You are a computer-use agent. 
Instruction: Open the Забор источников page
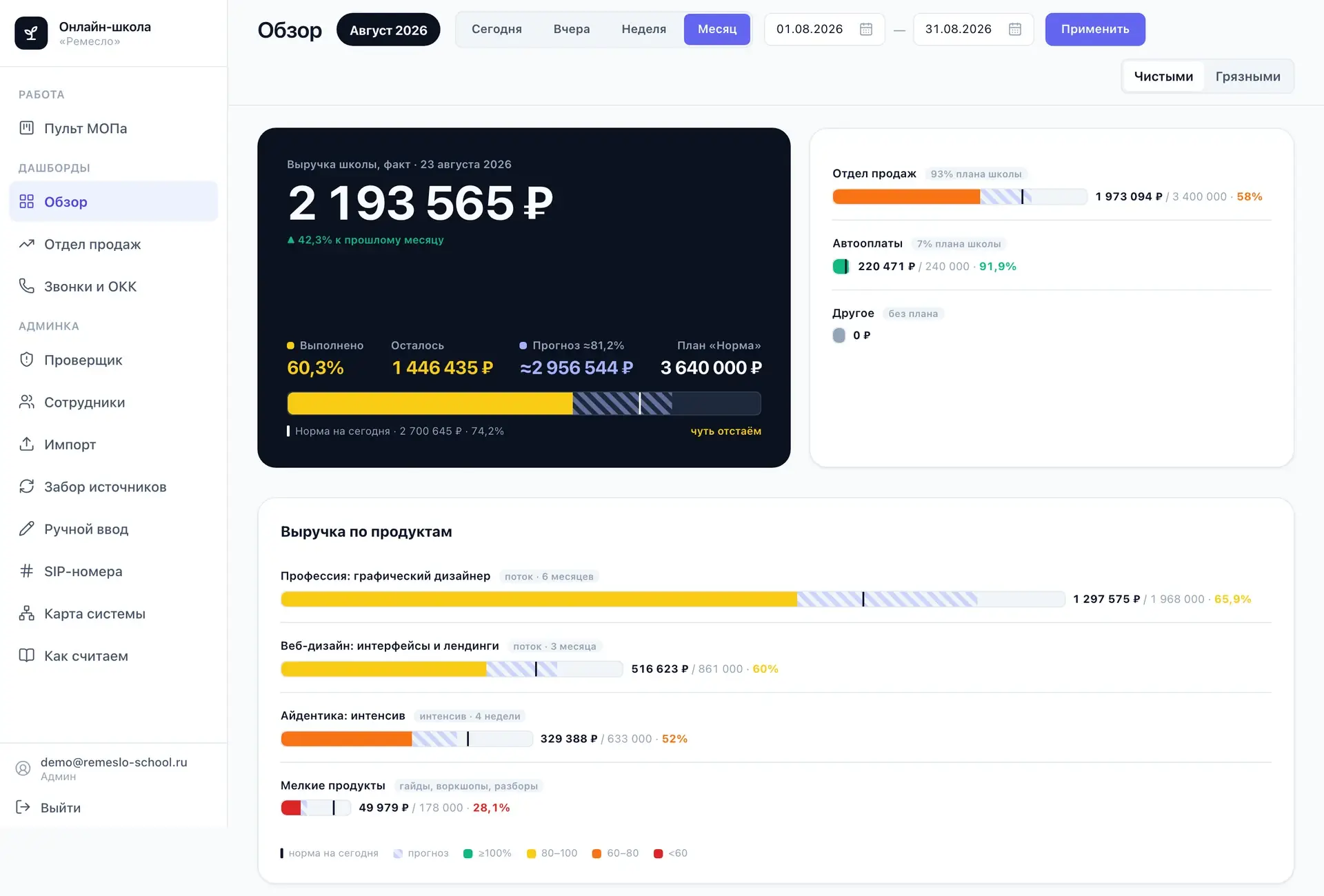tap(114, 487)
